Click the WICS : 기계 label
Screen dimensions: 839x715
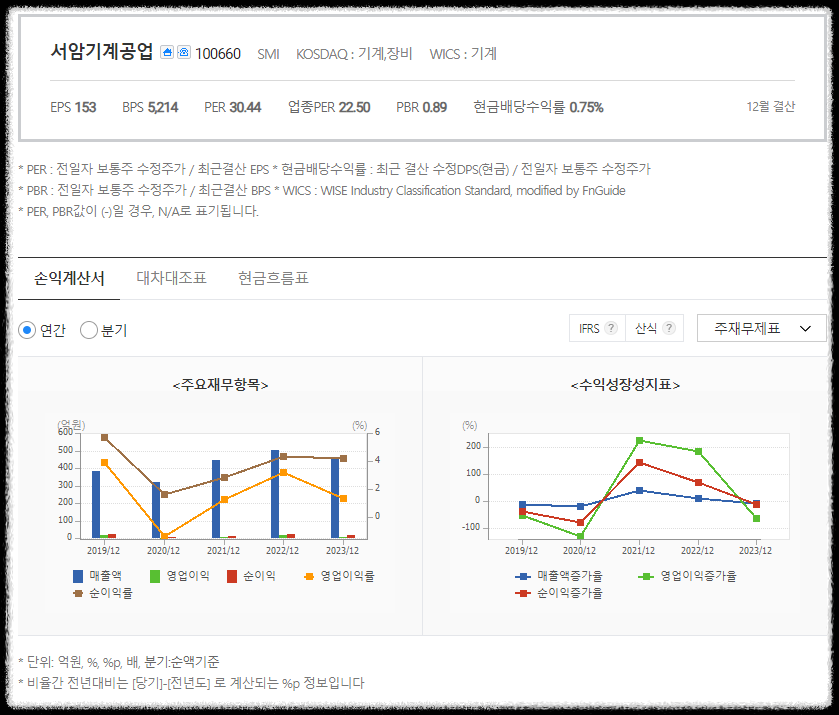(x=463, y=54)
